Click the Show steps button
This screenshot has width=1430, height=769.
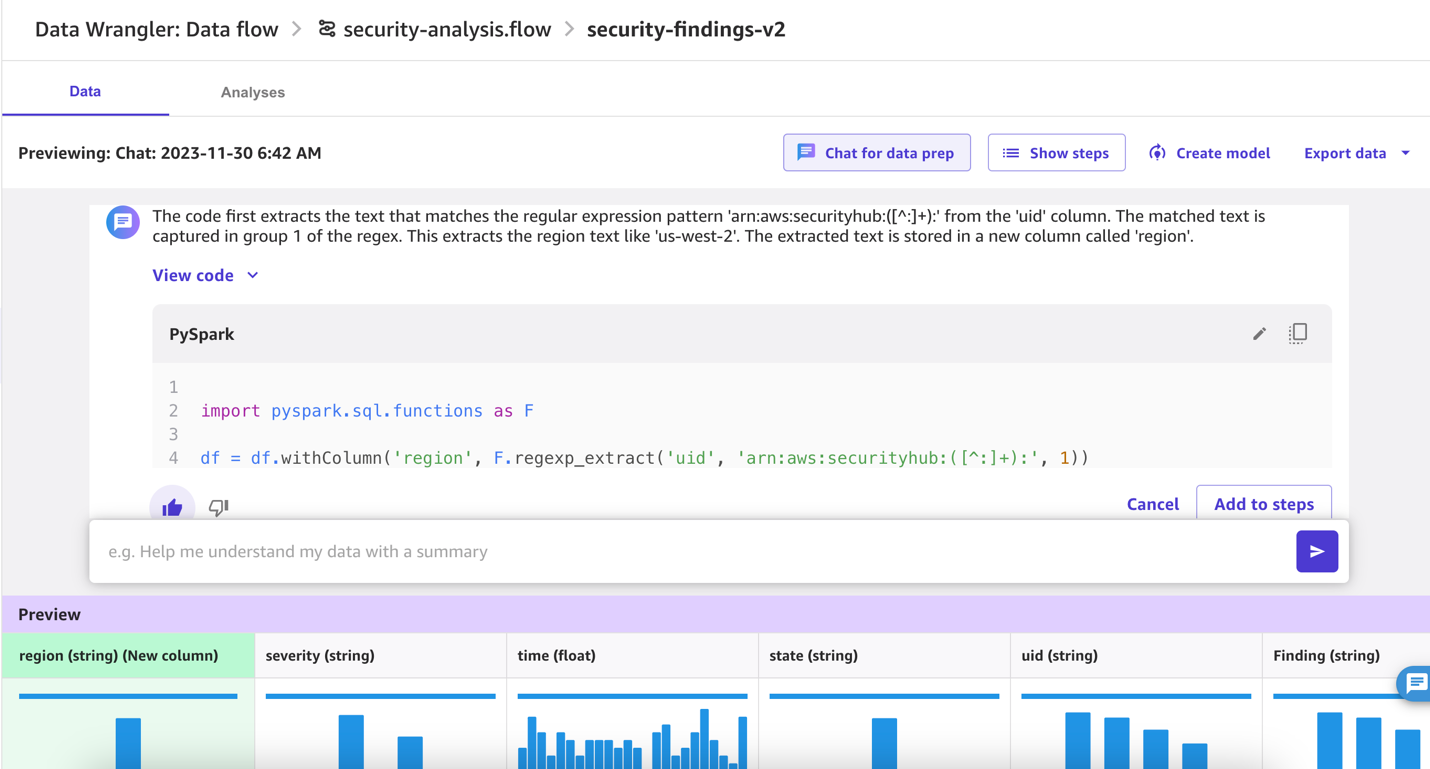(x=1056, y=153)
